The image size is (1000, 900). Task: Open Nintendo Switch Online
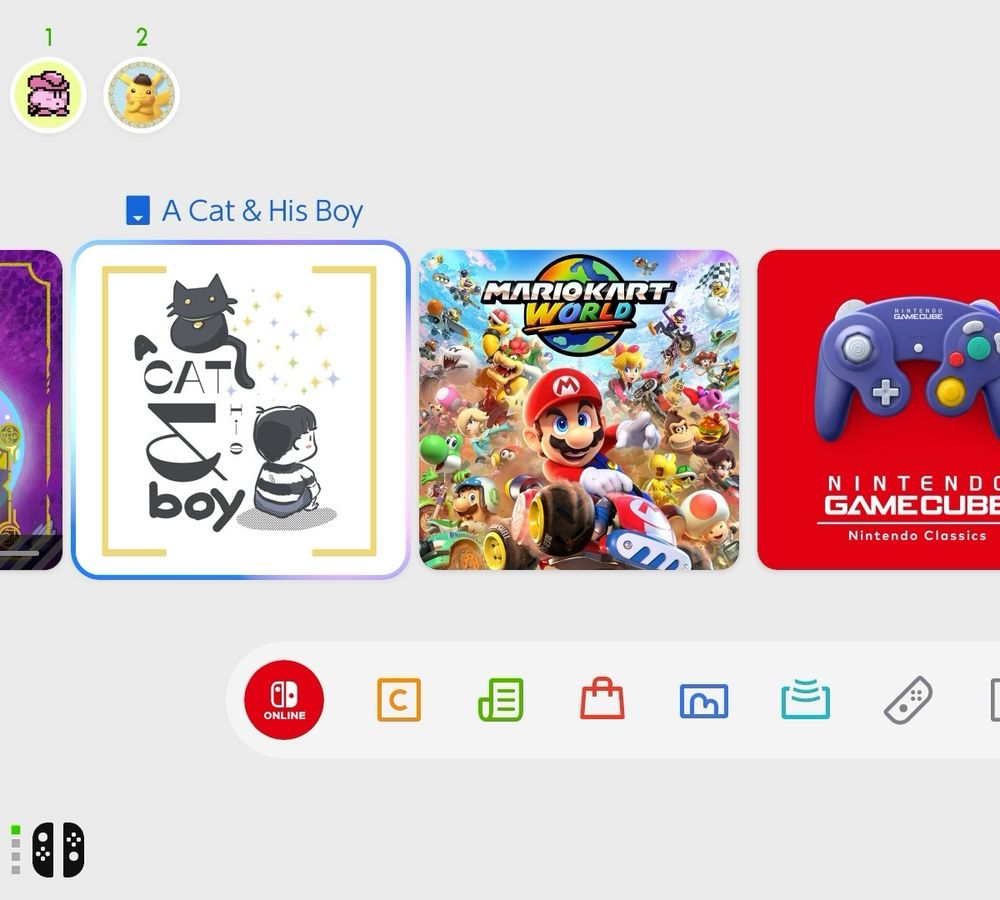click(284, 700)
